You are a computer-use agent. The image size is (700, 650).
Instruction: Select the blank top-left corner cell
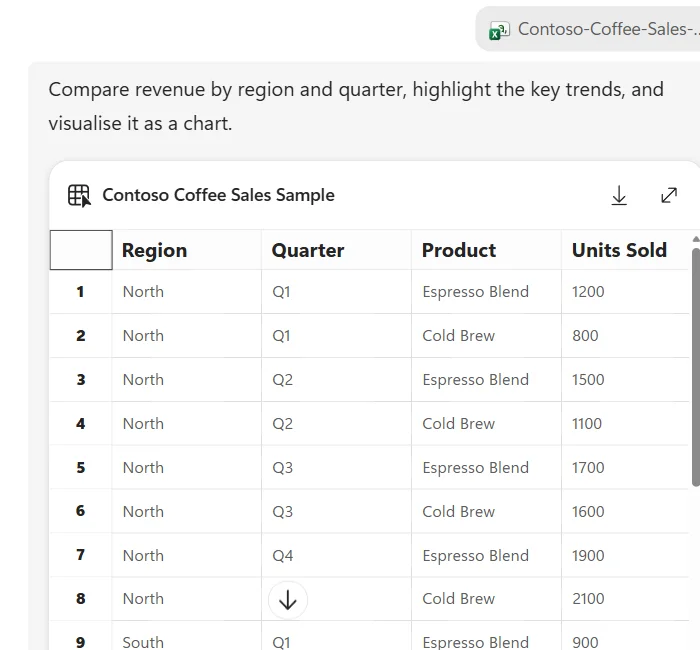click(81, 250)
